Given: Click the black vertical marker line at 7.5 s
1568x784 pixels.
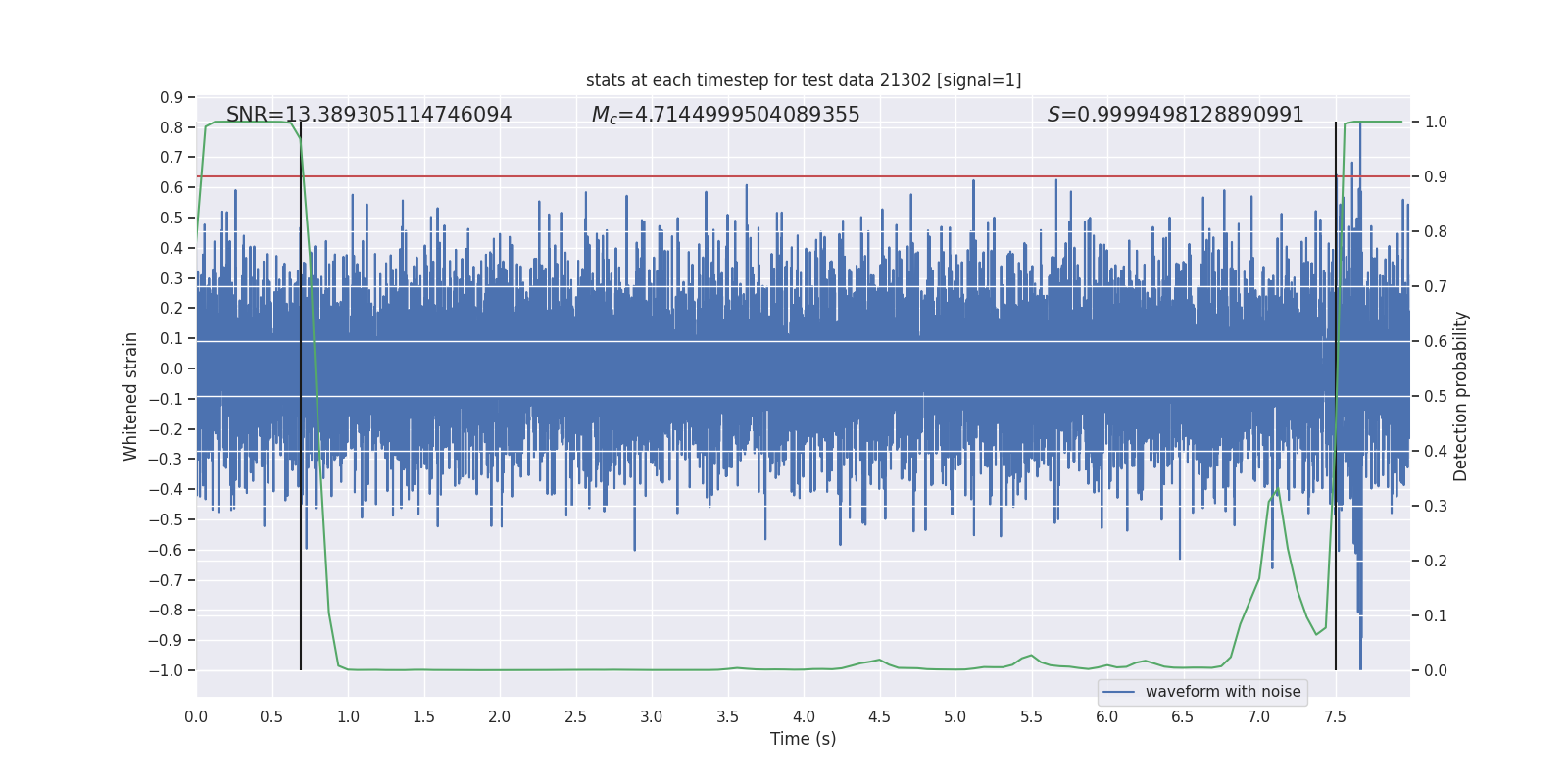Looking at the screenshot, I should 1336,588.
